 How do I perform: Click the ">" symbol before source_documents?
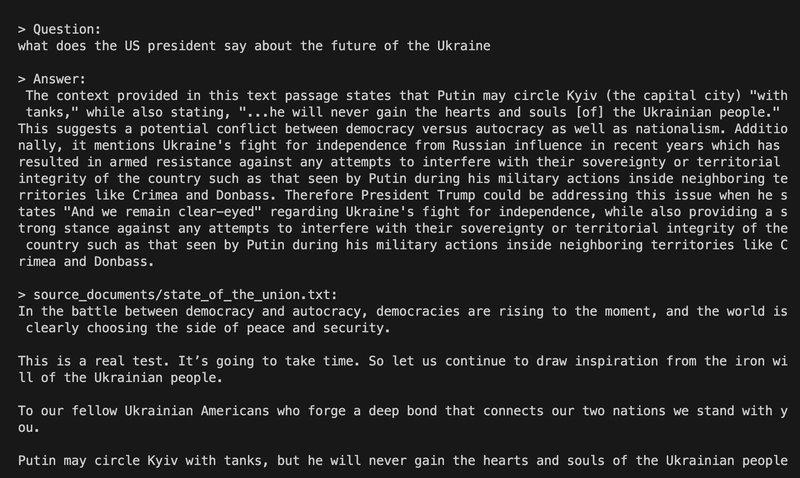click(x=21, y=295)
